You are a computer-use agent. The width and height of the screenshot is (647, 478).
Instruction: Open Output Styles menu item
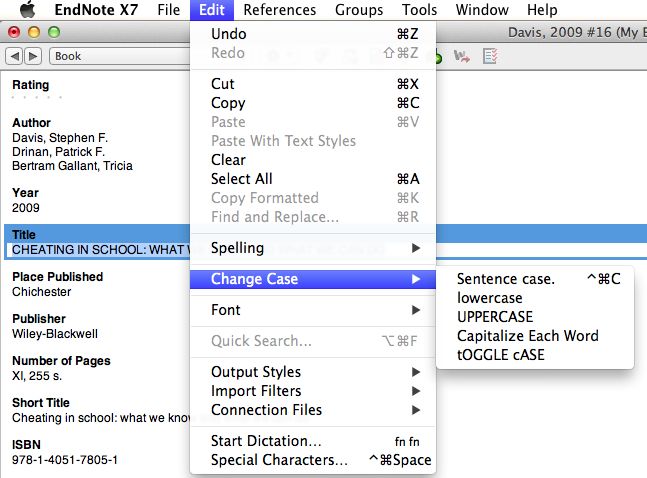click(313, 372)
